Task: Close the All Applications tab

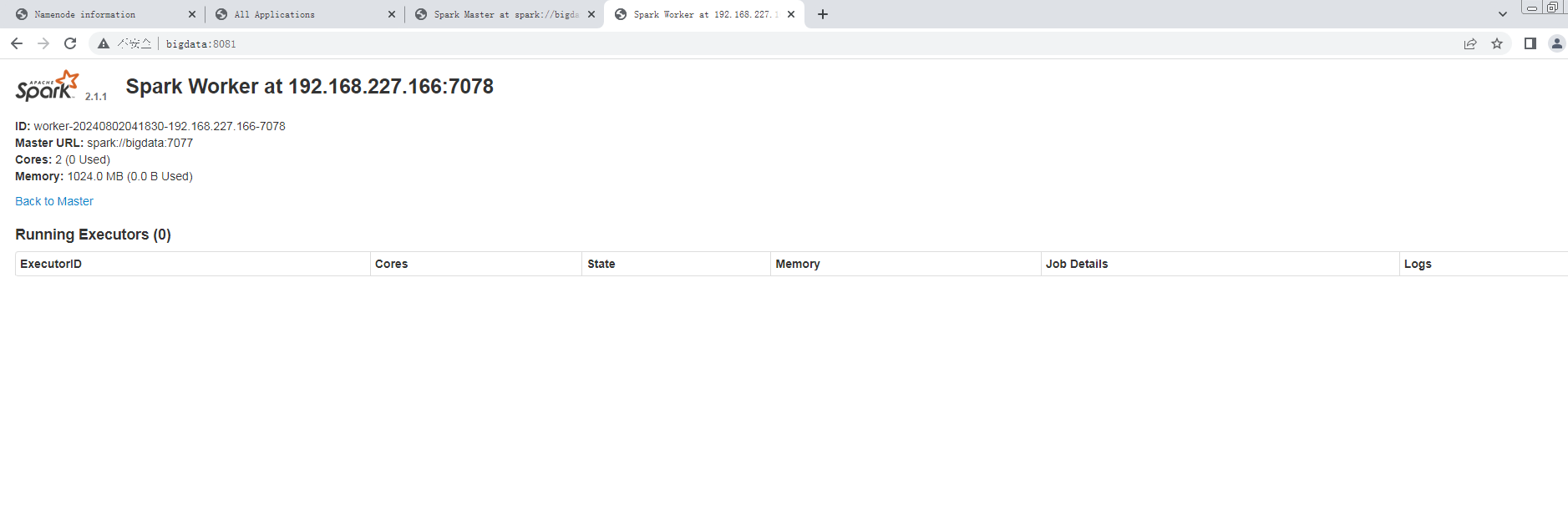Action: [x=392, y=14]
